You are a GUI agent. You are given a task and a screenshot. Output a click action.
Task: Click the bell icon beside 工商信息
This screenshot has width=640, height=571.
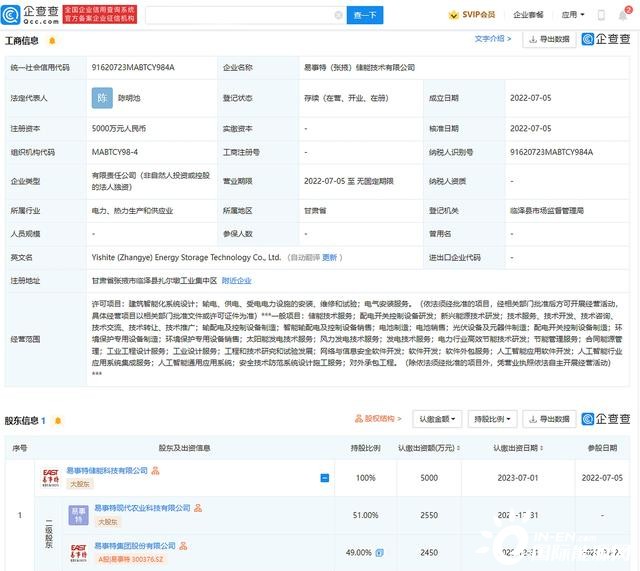(52, 40)
